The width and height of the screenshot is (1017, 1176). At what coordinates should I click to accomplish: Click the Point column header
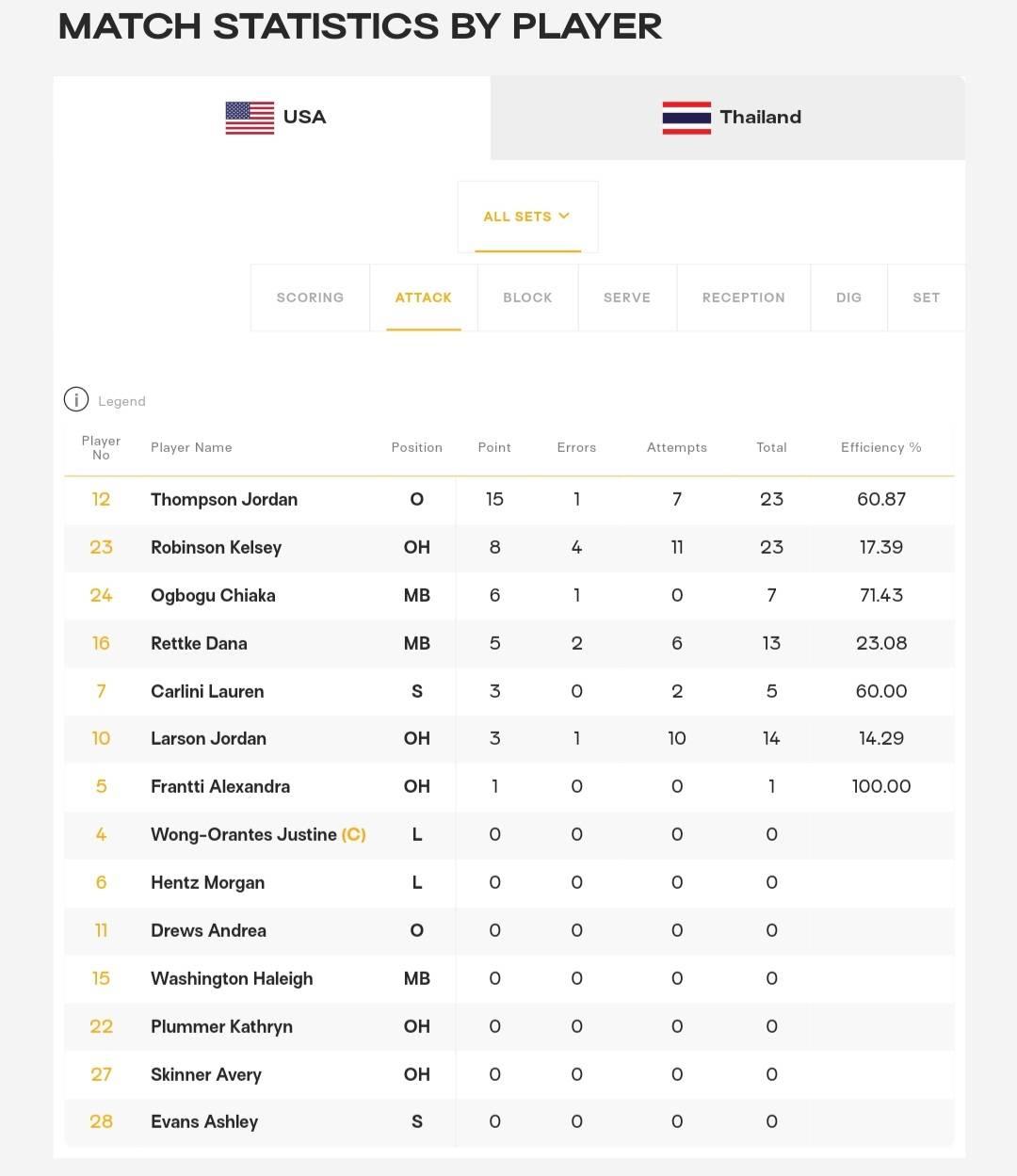494,447
